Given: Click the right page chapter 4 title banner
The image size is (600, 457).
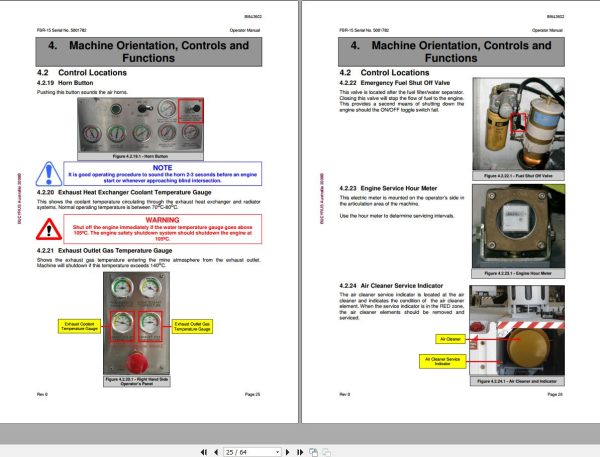Looking at the screenshot, I should pos(451,52).
